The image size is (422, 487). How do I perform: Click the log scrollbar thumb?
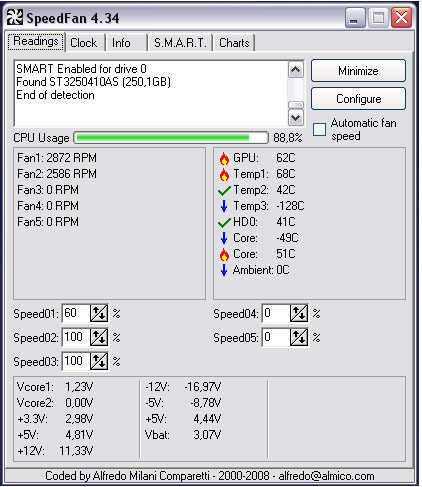[296, 105]
